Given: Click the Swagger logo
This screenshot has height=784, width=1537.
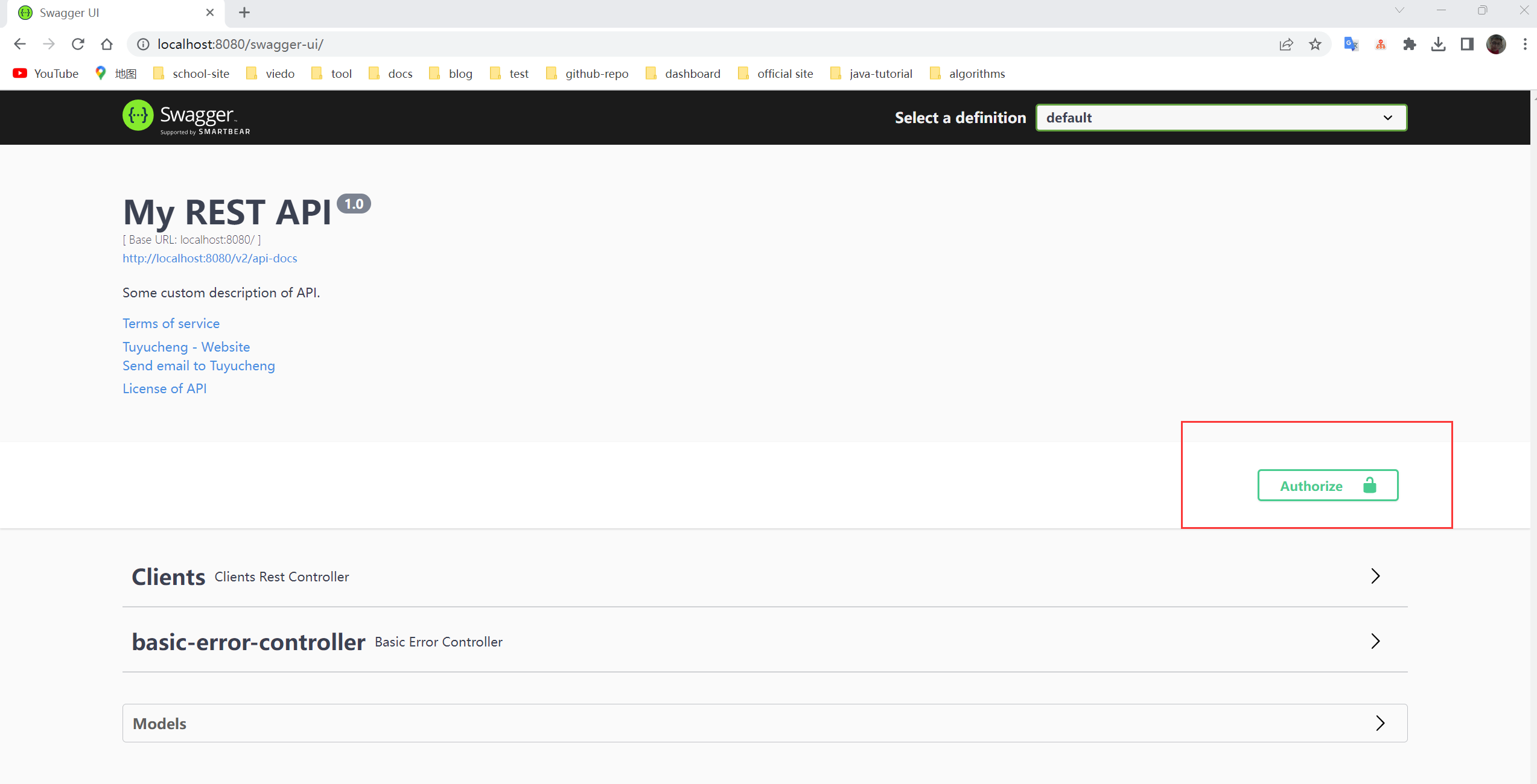Looking at the screenshot, I should coord(186,117).
